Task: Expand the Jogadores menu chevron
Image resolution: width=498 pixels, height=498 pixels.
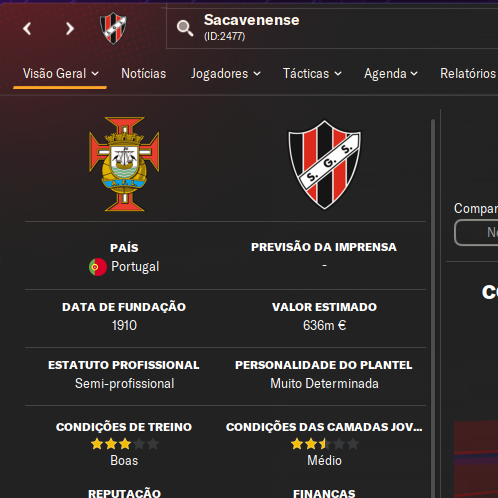Action: [x=257, y=74]
